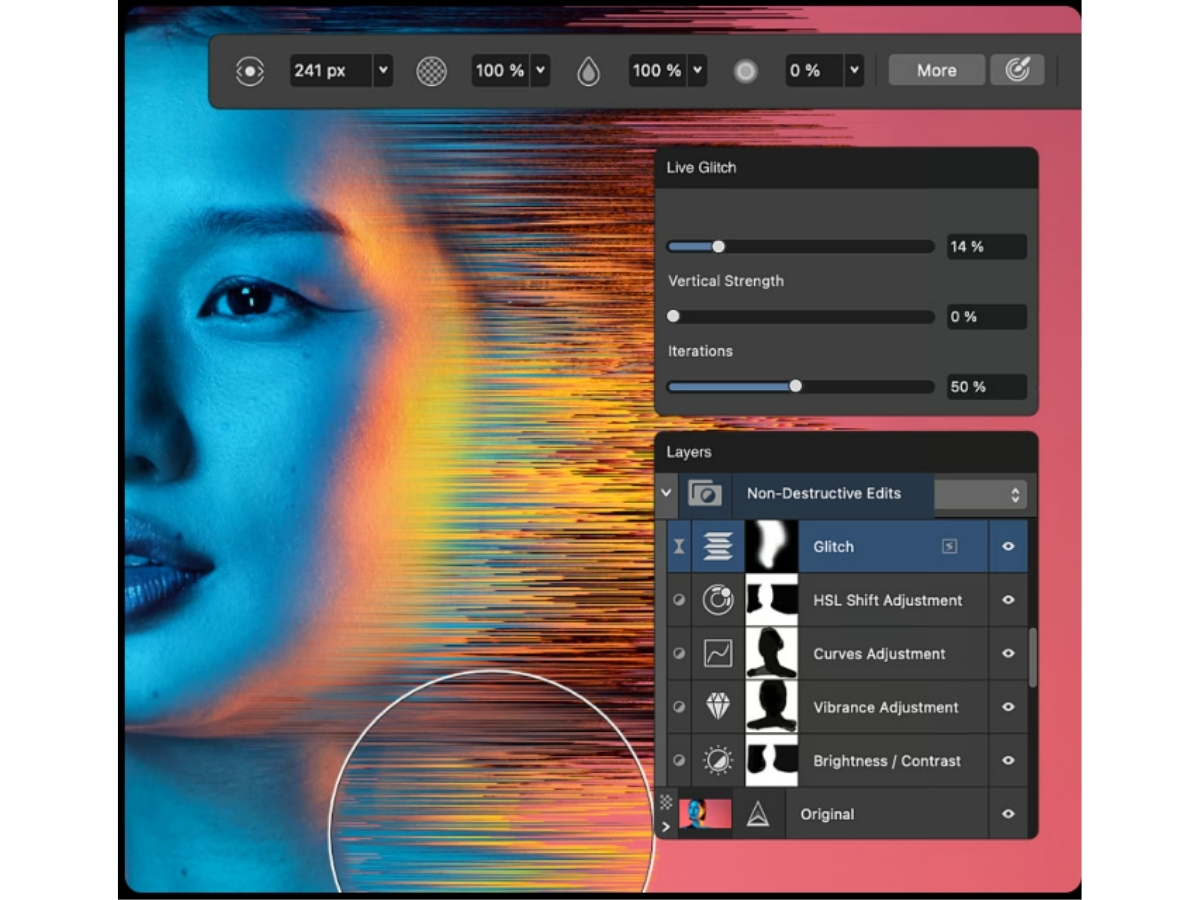Click the Glitch filter layer icon

coord(718,546)
